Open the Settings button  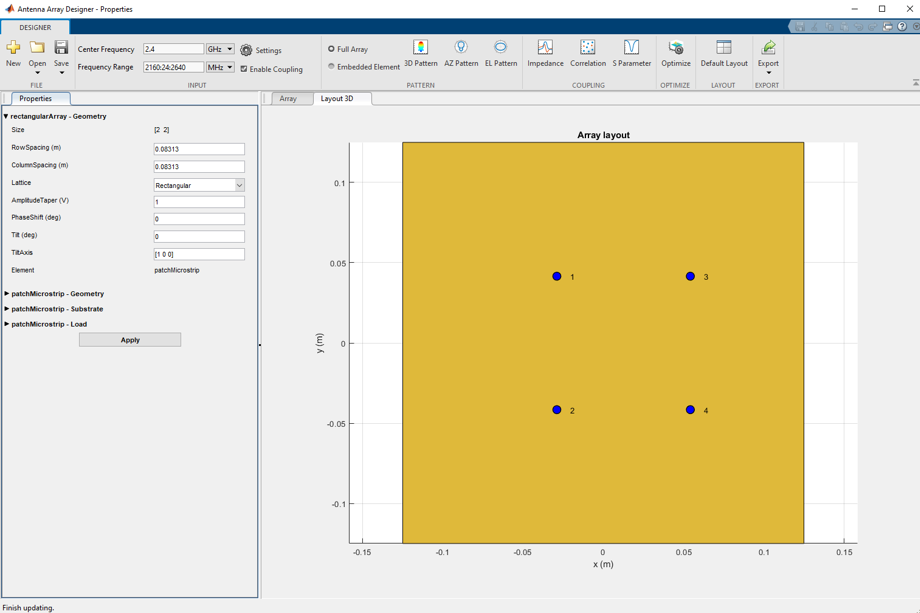click(261, 50)
